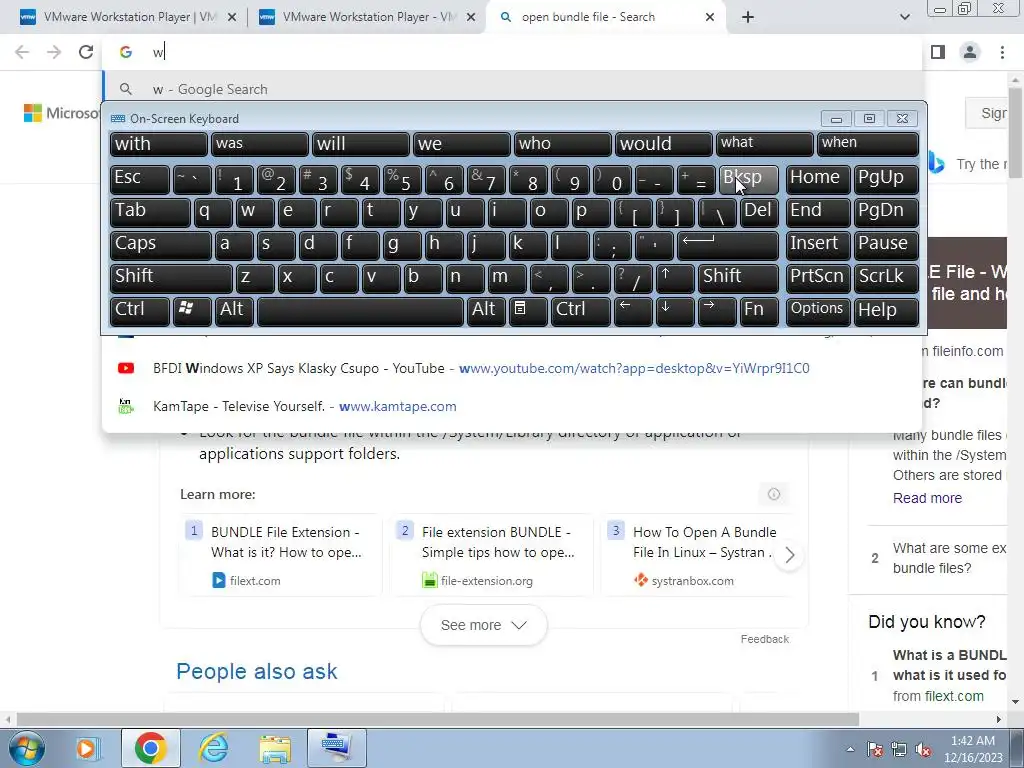Viewport: 1024px width, 768px height.
Task: Pick the 'with' word prediction
Action: (x=159, y=144)
